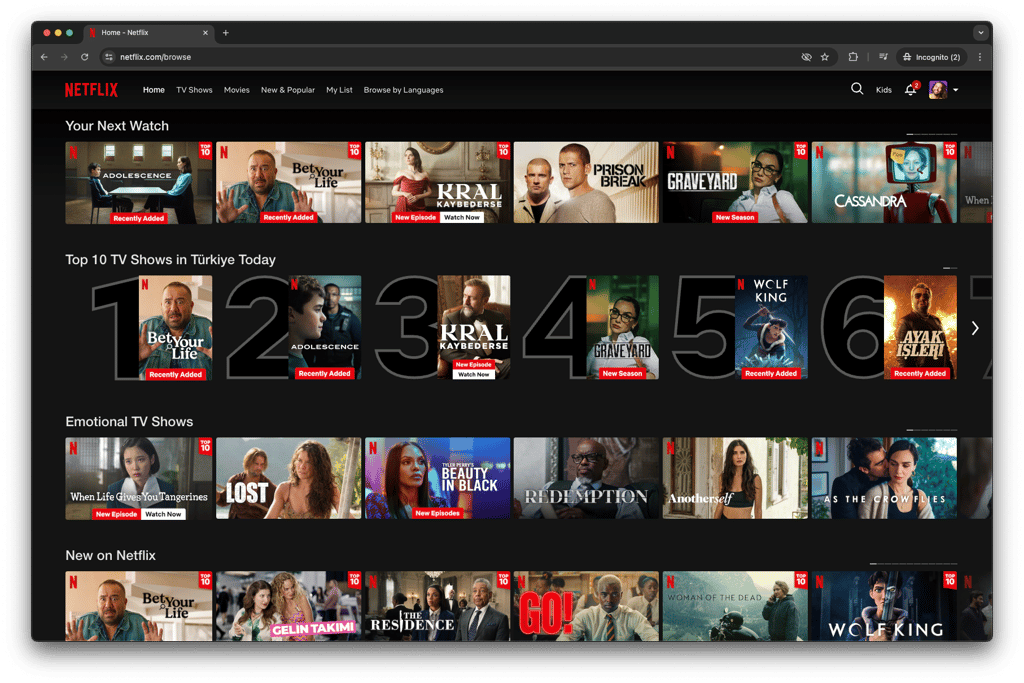
Task: Open the media control icon in toolbar
Action: pyautogui.click(x=883, y=57)
